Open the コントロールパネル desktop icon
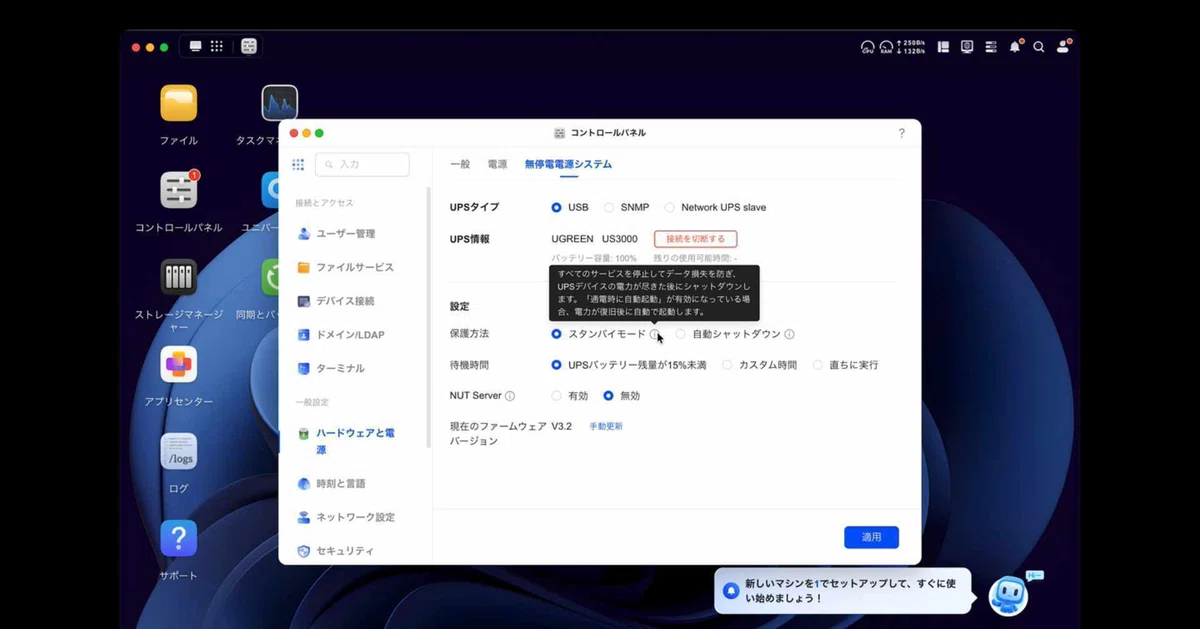This screenshot has width=1200, height=629. tap(178, 190)
